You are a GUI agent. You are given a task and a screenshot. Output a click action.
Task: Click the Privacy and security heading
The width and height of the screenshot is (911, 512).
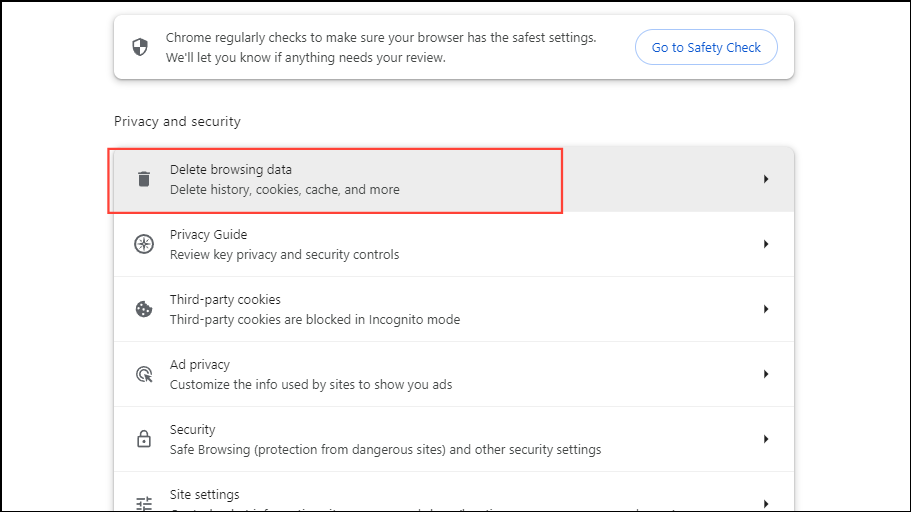coord(177,121)
